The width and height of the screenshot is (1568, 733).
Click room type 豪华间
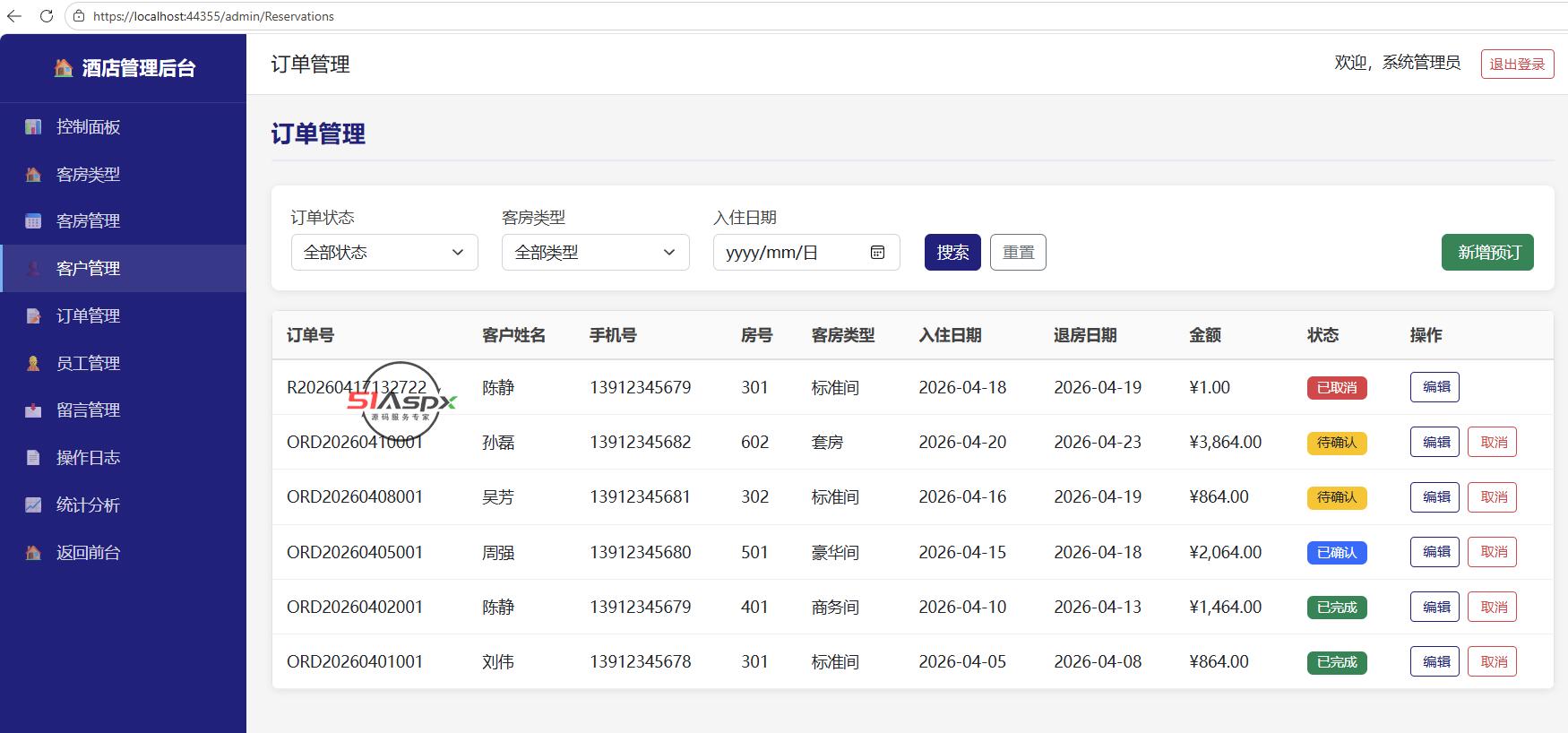(x=835, y=552)
